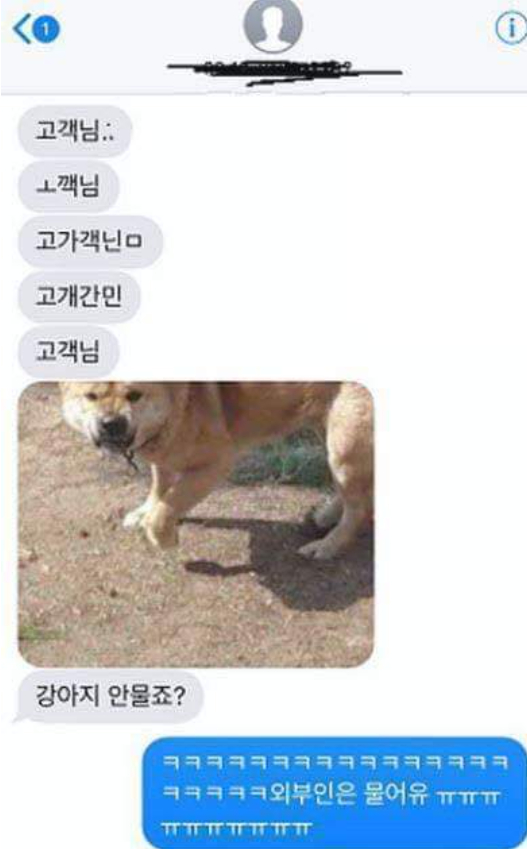
Task: Tap the green grass patch in photo
Action: click(284, 460)
